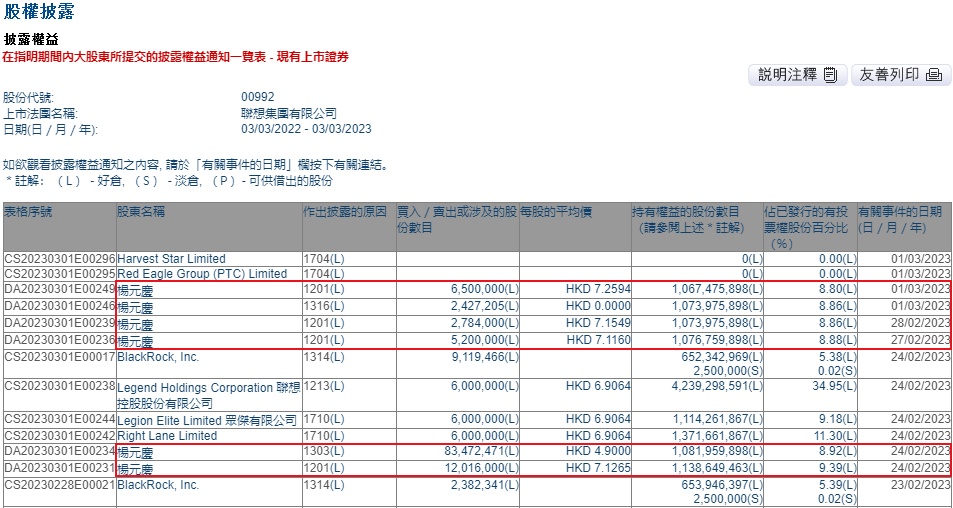
Task: Click company name 聯想集團有限公司
Action: pos(289,113)
